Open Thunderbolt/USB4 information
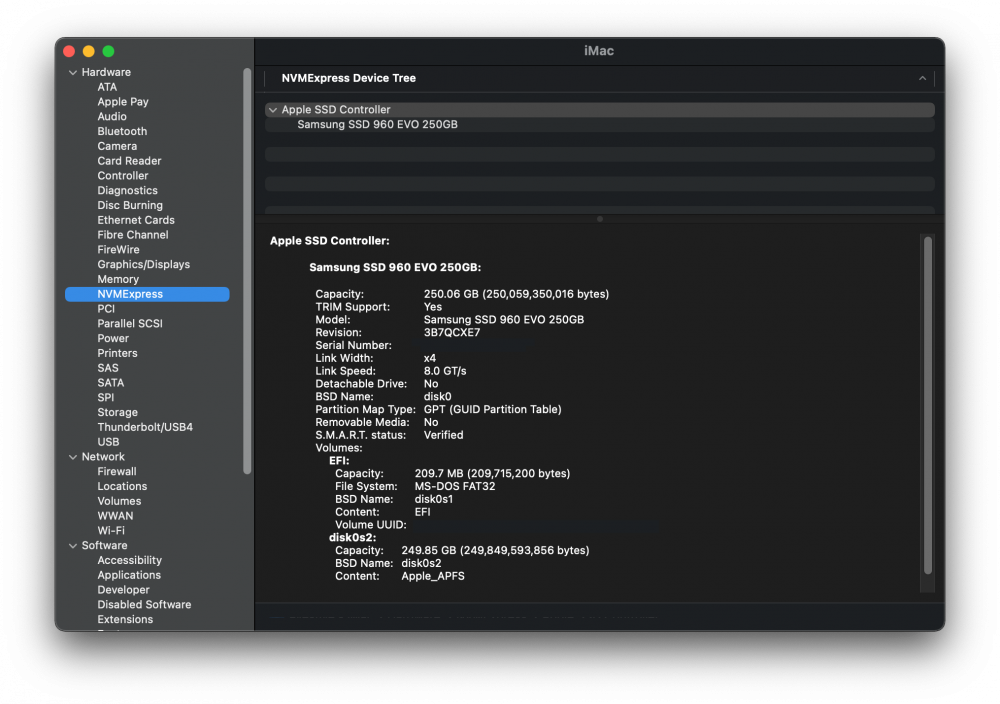This screenshot has height=704, width=1000. coord(145,427)
